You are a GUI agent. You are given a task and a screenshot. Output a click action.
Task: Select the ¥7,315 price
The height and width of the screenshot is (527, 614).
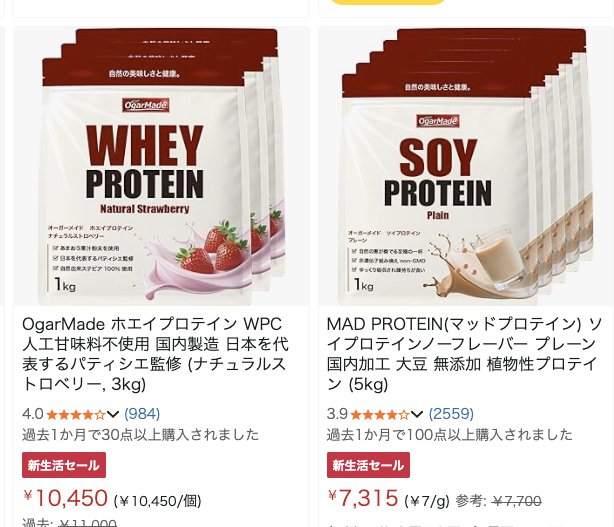coord(363,498)
